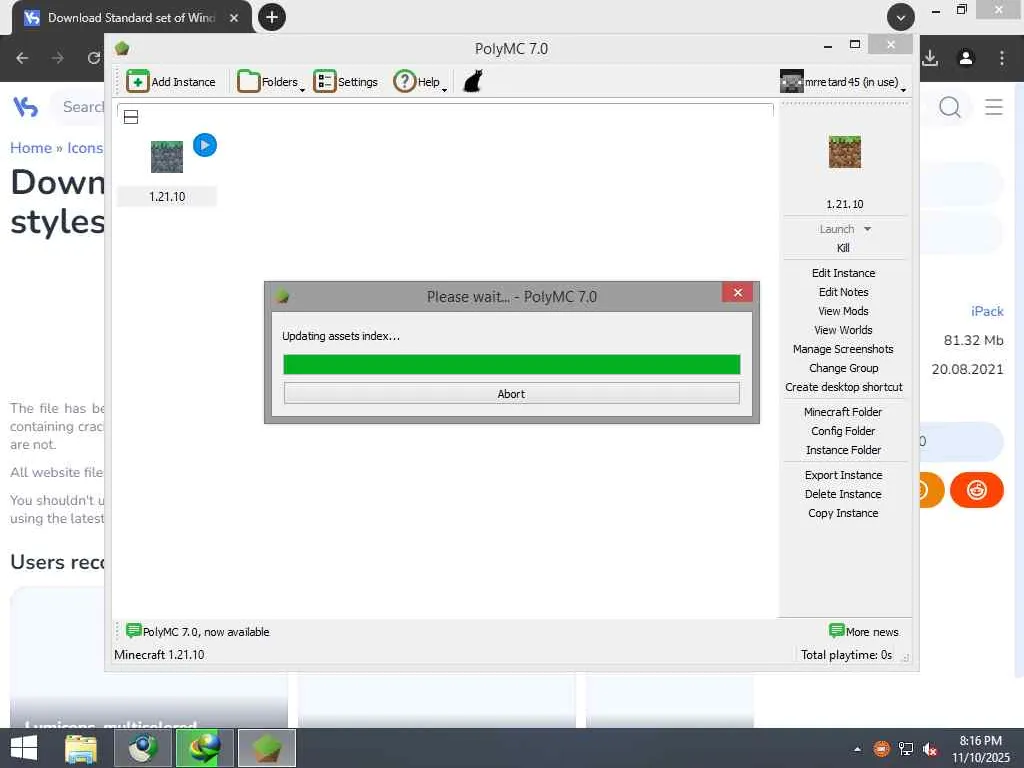Click the news speech bubble icon at bottom-left
The image size is (1024, 768).
coord(133,630)
